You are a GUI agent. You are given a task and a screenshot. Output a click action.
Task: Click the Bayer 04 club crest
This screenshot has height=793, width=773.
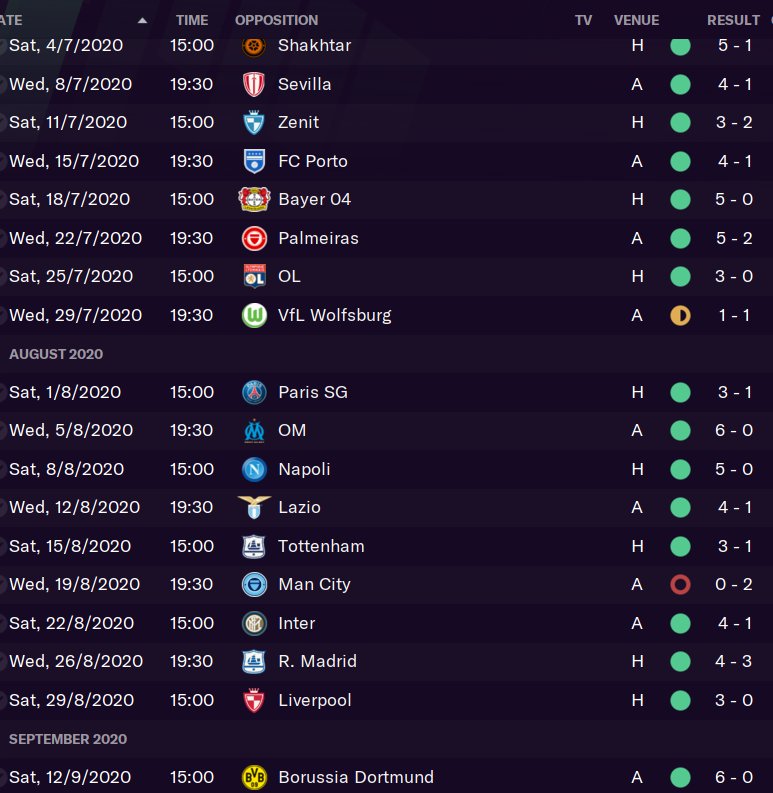pos(254,200)
